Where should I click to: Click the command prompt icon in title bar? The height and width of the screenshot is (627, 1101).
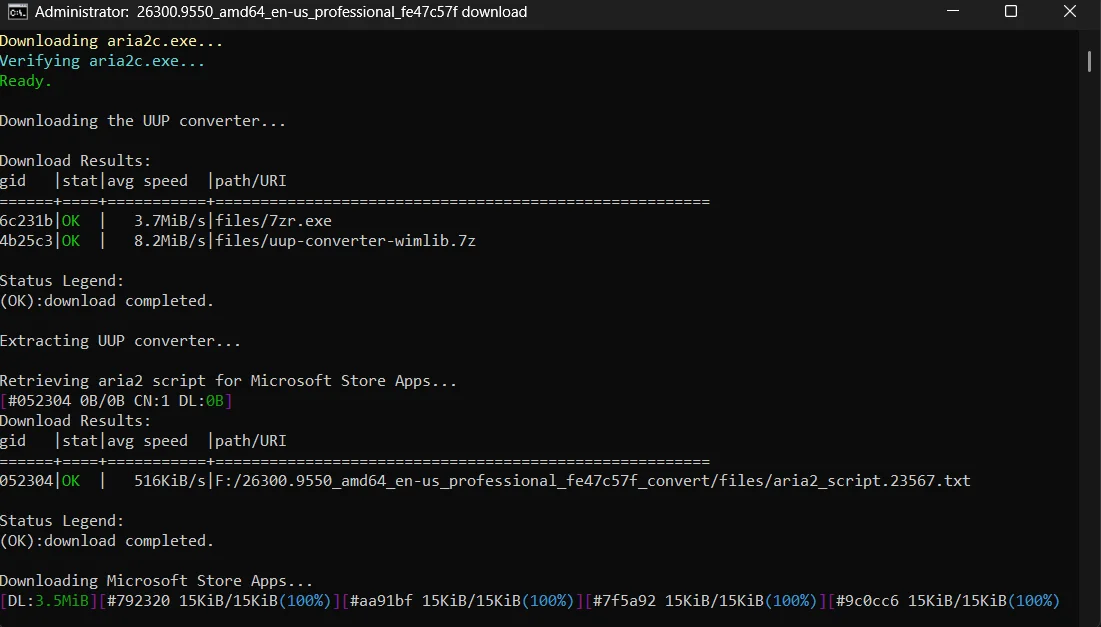click(18, 12)
